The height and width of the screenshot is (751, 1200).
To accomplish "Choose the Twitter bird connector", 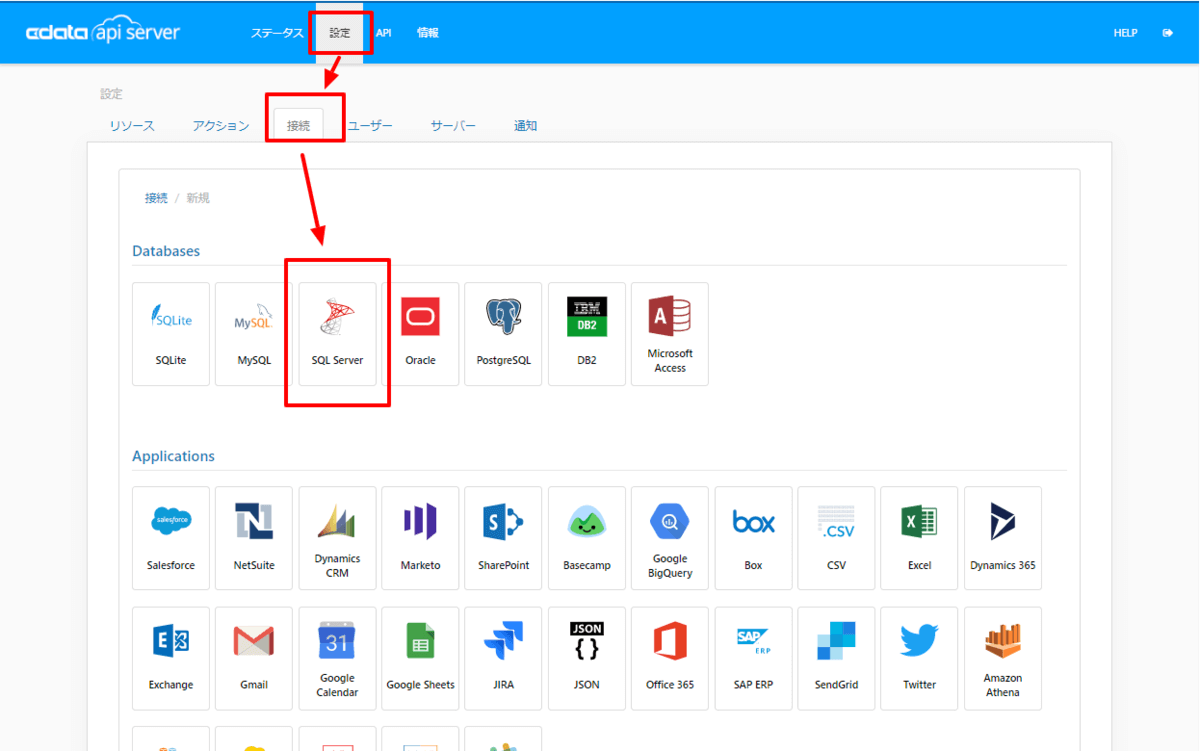I will [919, 658].
